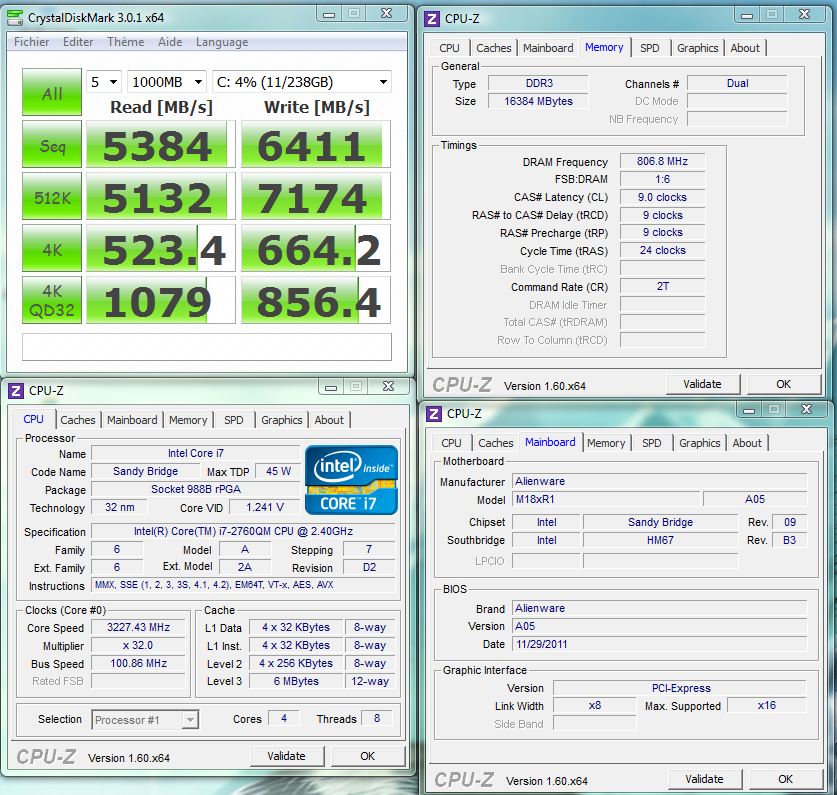Viewport: 837px width, 795px height.
Task: Open the test count dropdown showing 5
Action: pyautogui.click(x=104, y=82)
